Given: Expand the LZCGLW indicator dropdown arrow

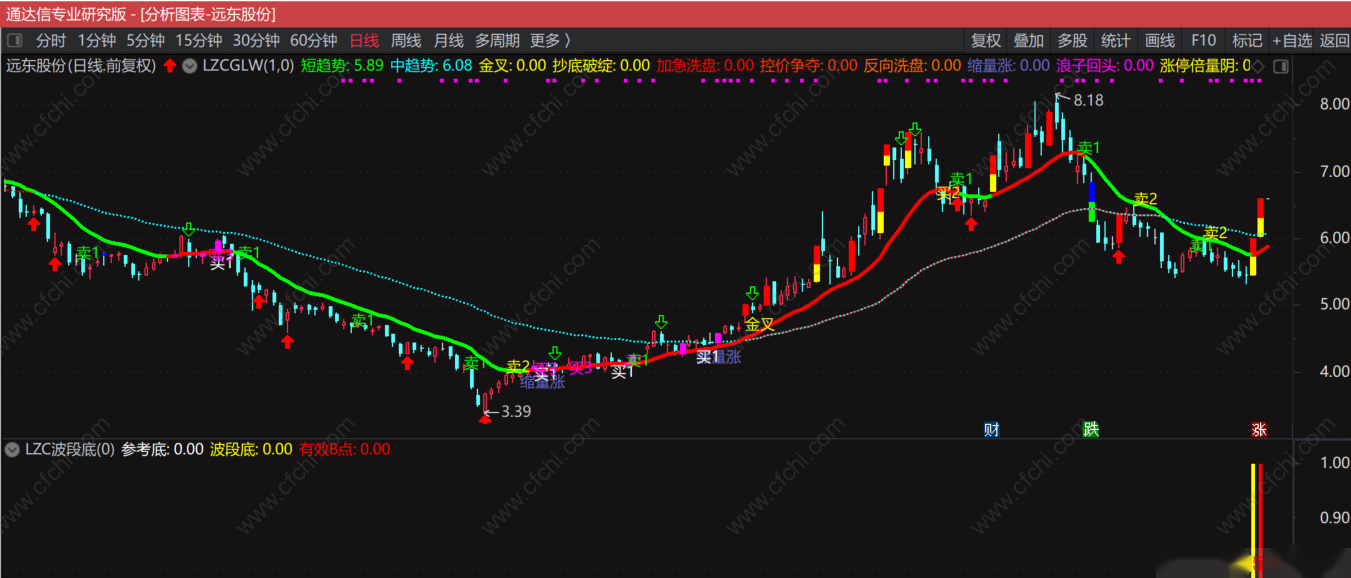Looking at the screenshot, I should click(x=188, y=66).
